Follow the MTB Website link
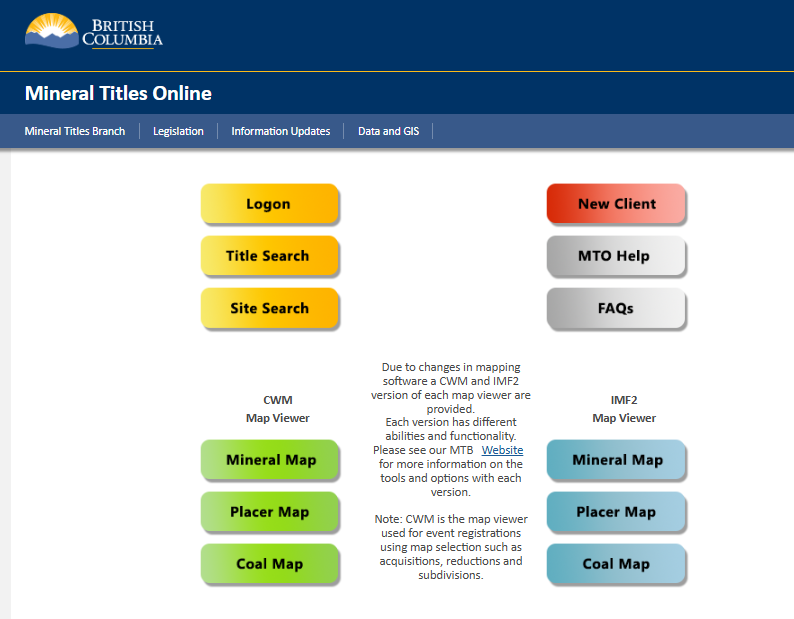Image resolution: width=794 pixels, height=619 pixels. click(502, 450)
